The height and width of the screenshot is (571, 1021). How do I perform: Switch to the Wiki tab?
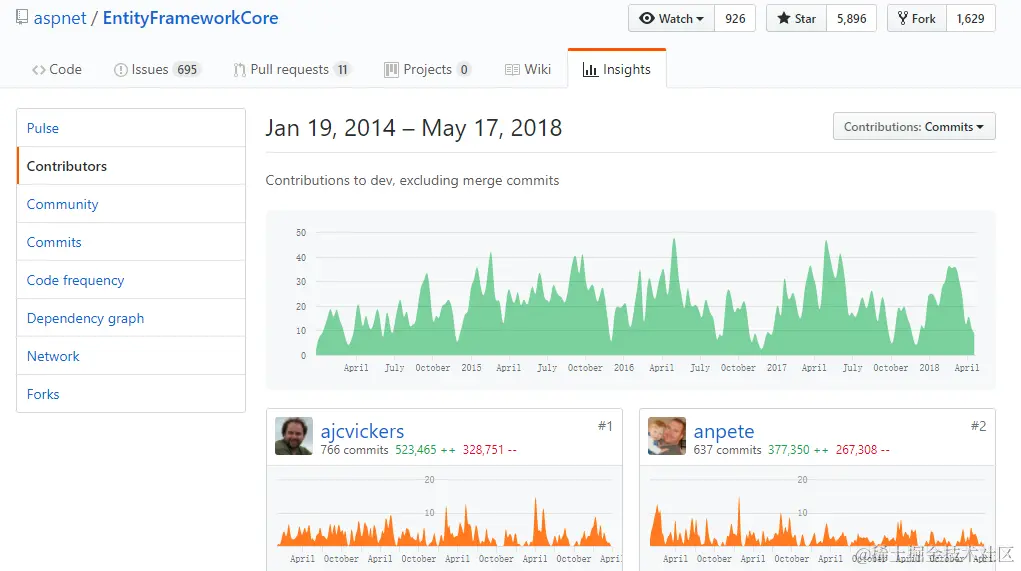point(528,69)
